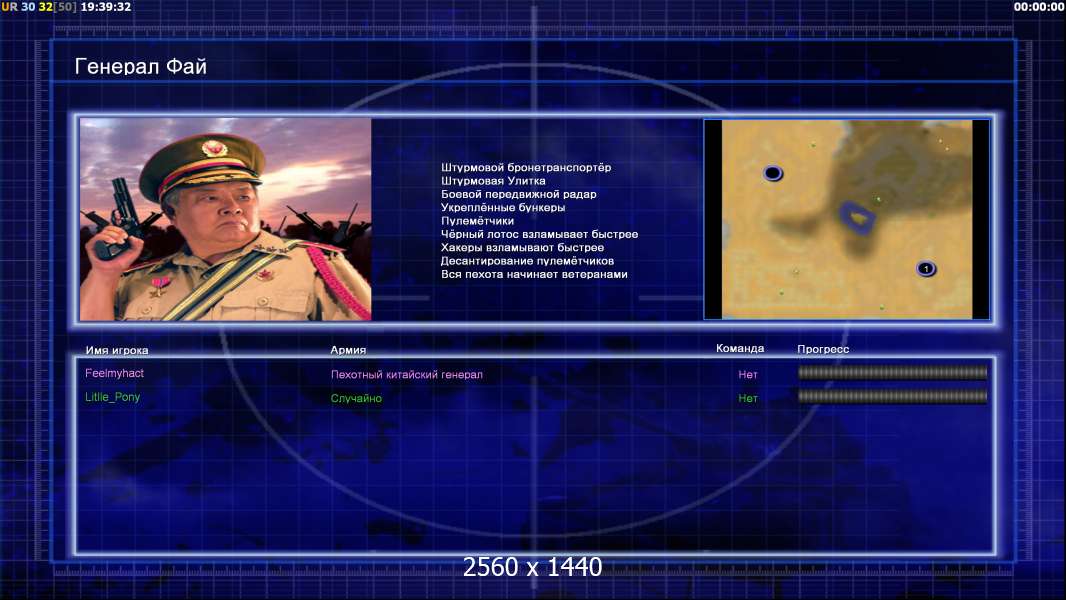This screenshot has height=600, width=1066.
Task: Click 'Штурмовая Улитка' in the ability list
Action: [493, 181]
